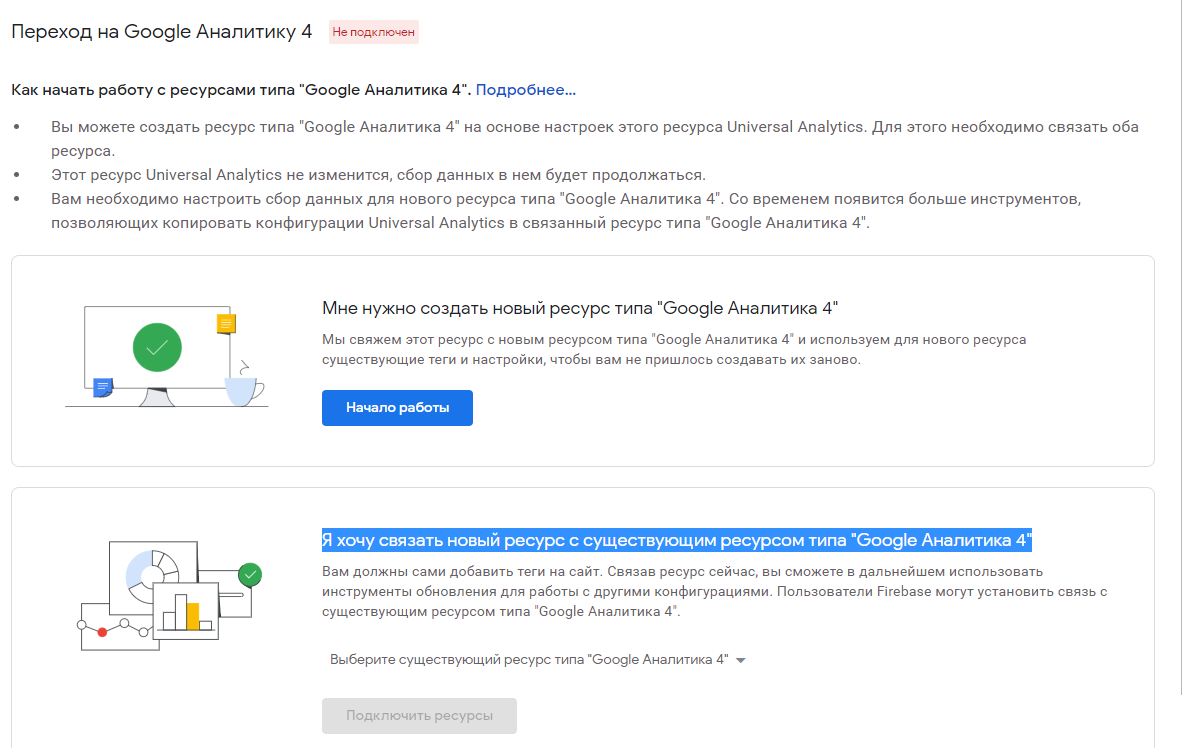The width and height of the screenshot is (1182, 748).
Task: Click the donut chart in the second illustration
Action: (x=152, y=572)
